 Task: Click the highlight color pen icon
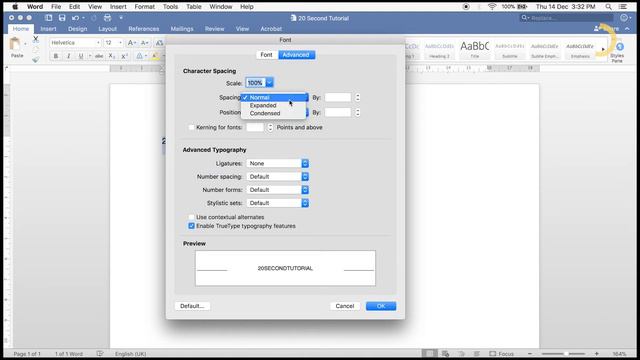tap(155, 56)
